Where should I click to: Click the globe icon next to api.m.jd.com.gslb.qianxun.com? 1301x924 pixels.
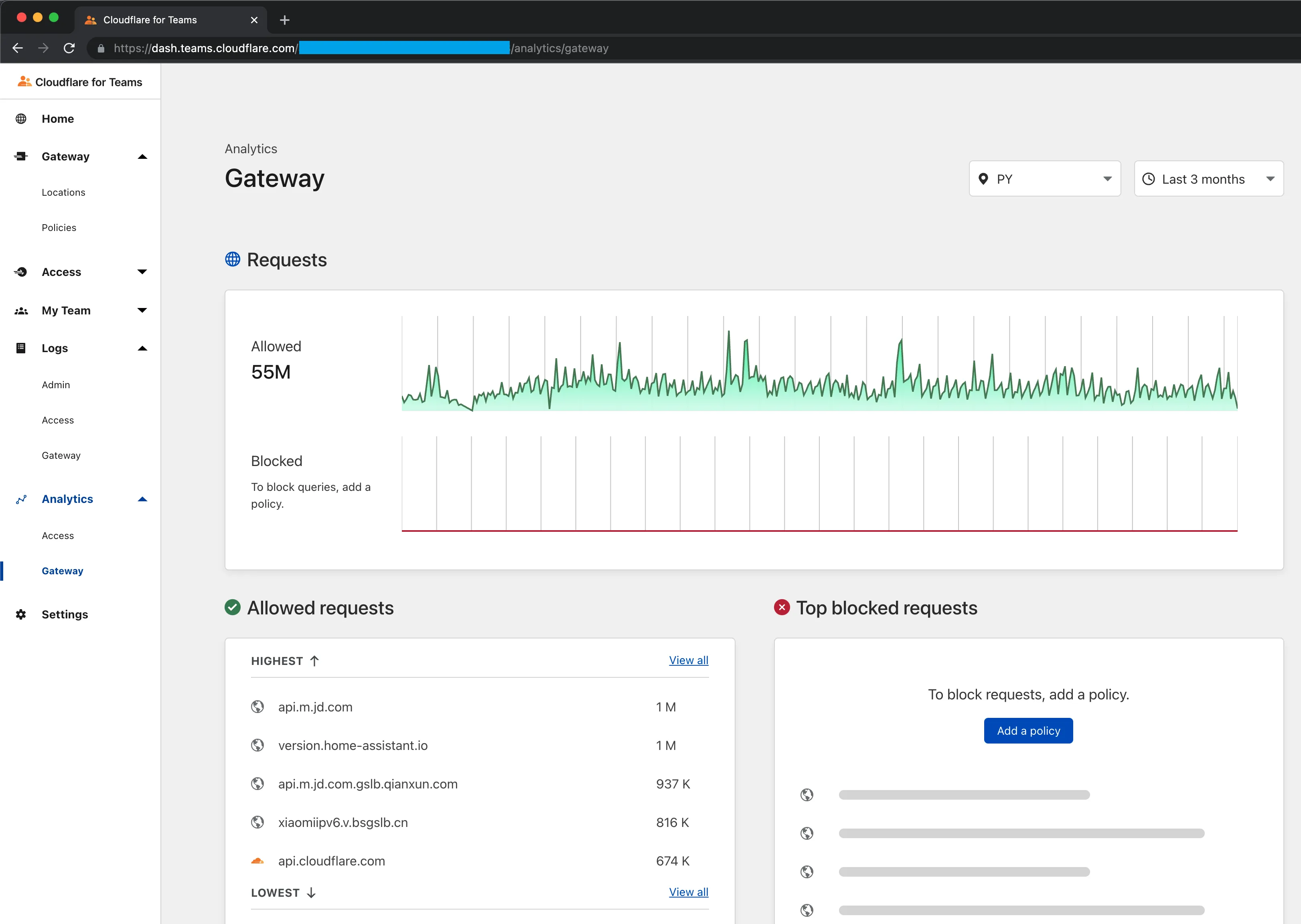258,784
